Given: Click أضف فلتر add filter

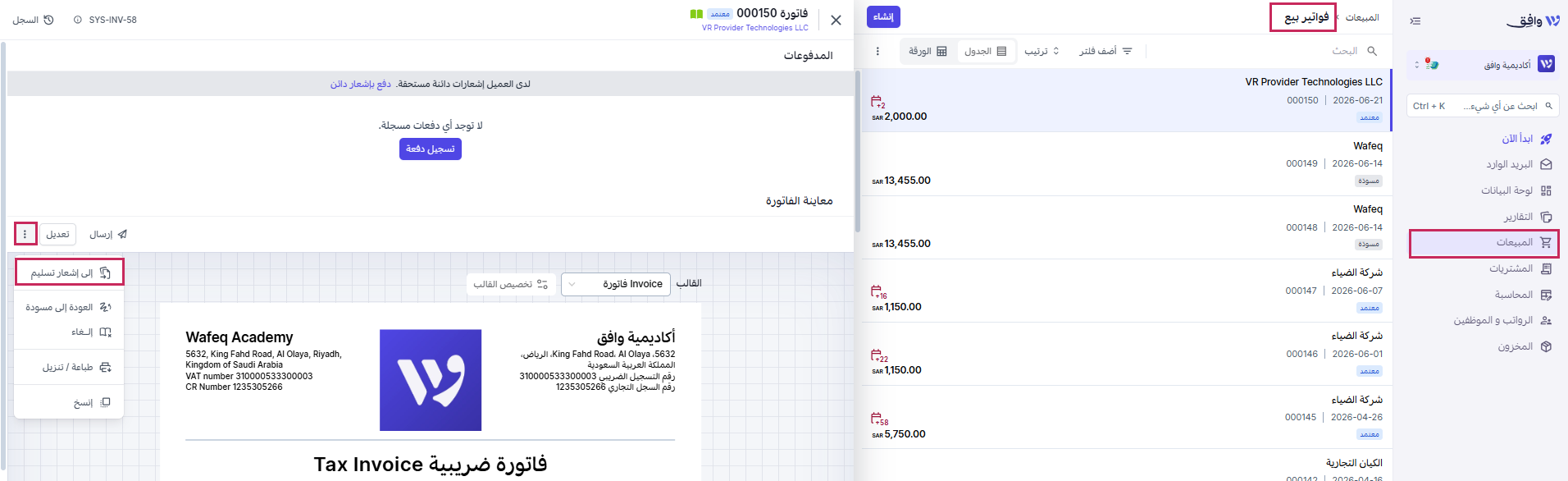Looking at the screenshot, I should (x=1105, y=51).
